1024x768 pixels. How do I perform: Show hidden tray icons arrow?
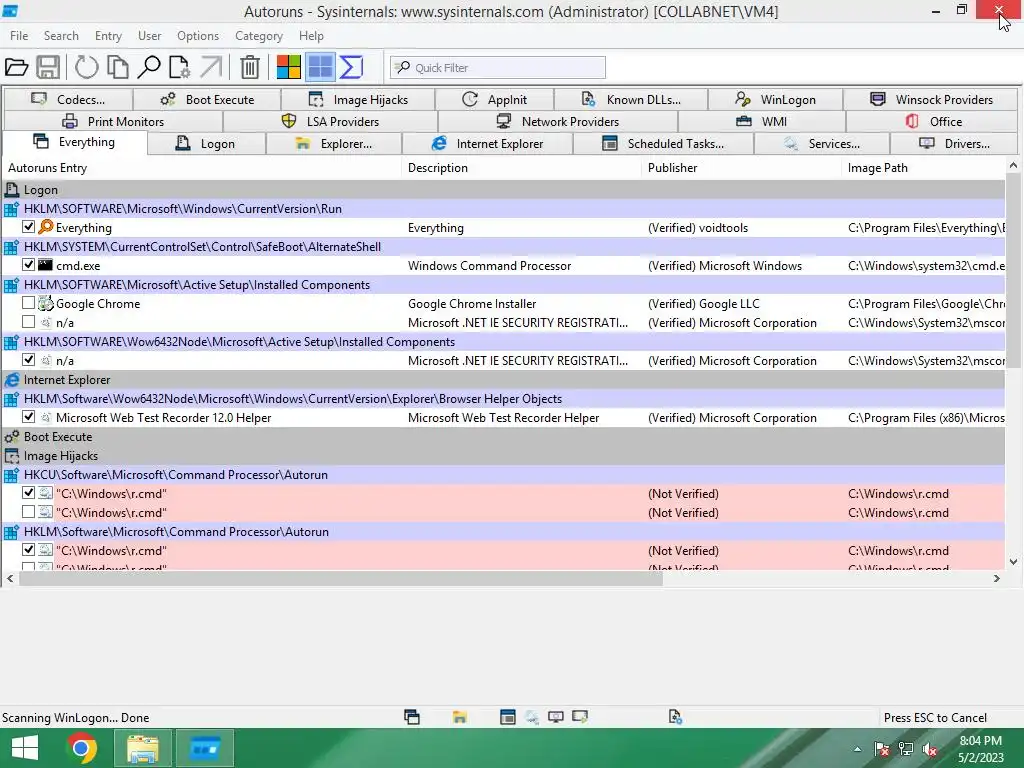click(857, 749)
